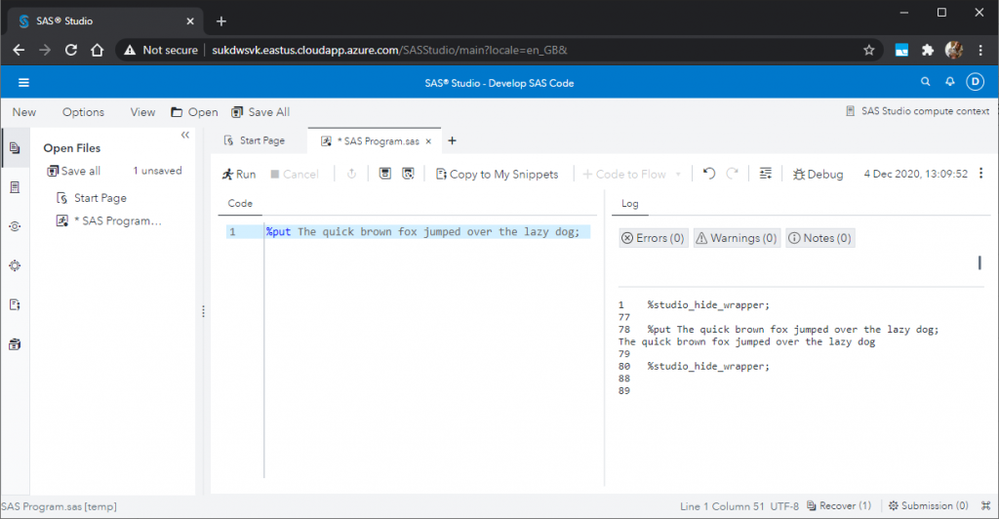
Task: Open the Debug tool
Action: click(x=818, y=174)
